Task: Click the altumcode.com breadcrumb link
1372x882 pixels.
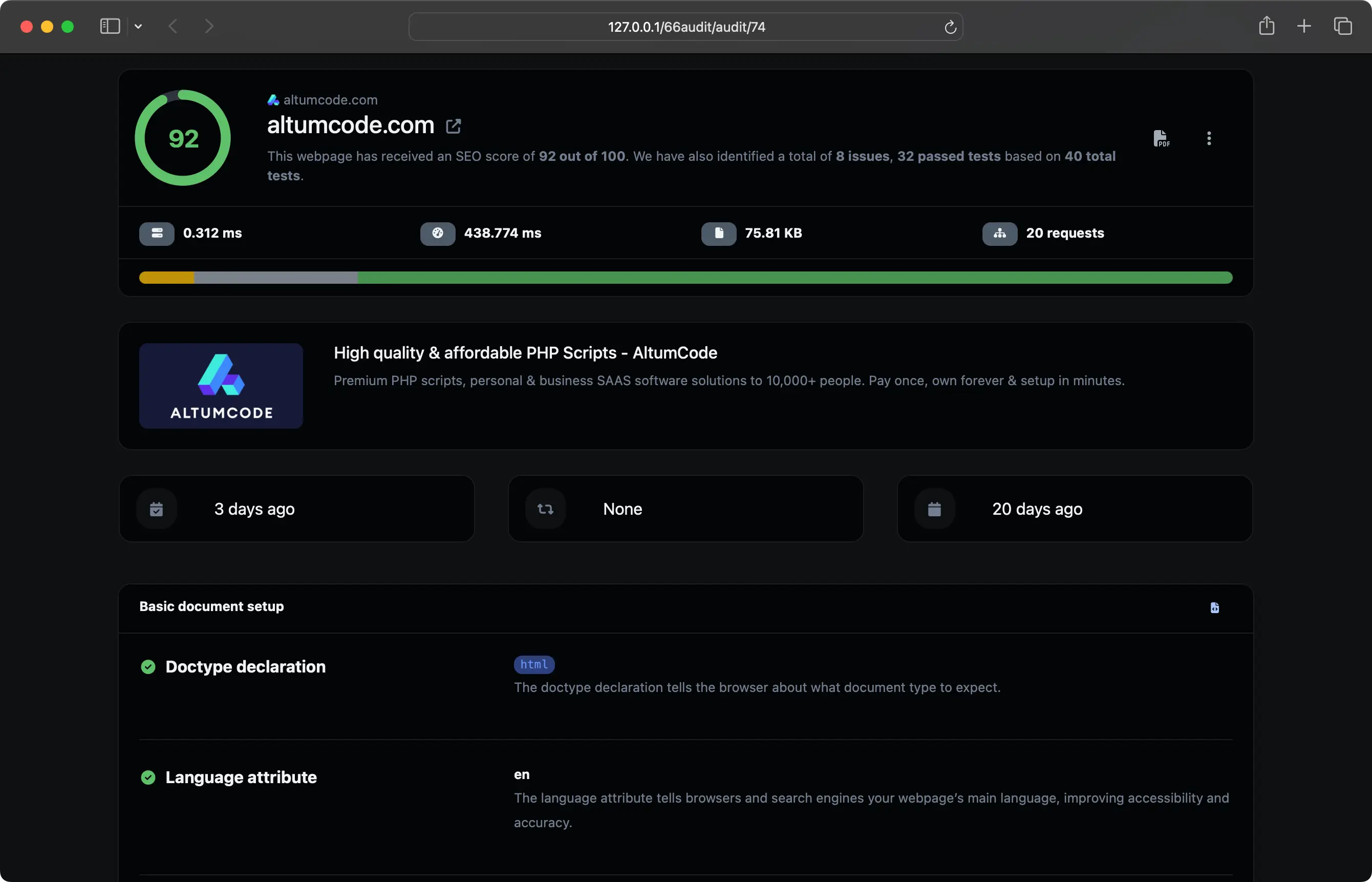Action: [330, 100]
